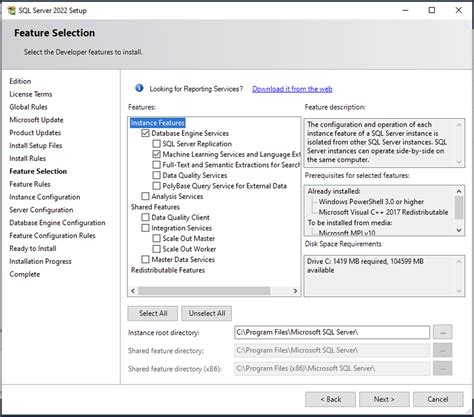Select the Complete step in the sidebar
The image size is (474, 417).
coord(25,274)
